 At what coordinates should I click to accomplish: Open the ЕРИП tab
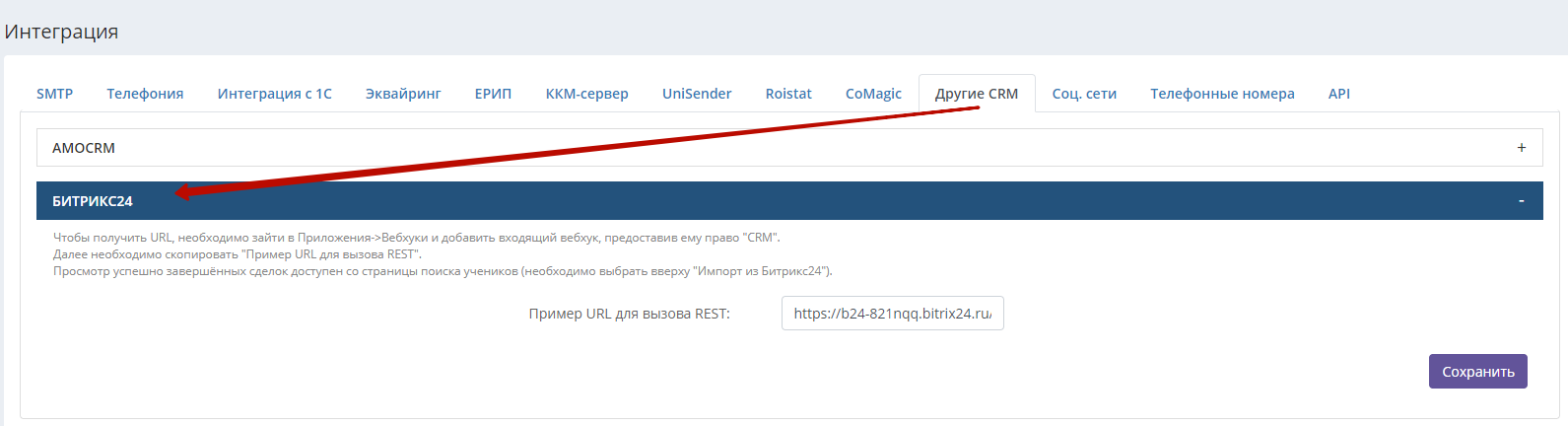493,94
